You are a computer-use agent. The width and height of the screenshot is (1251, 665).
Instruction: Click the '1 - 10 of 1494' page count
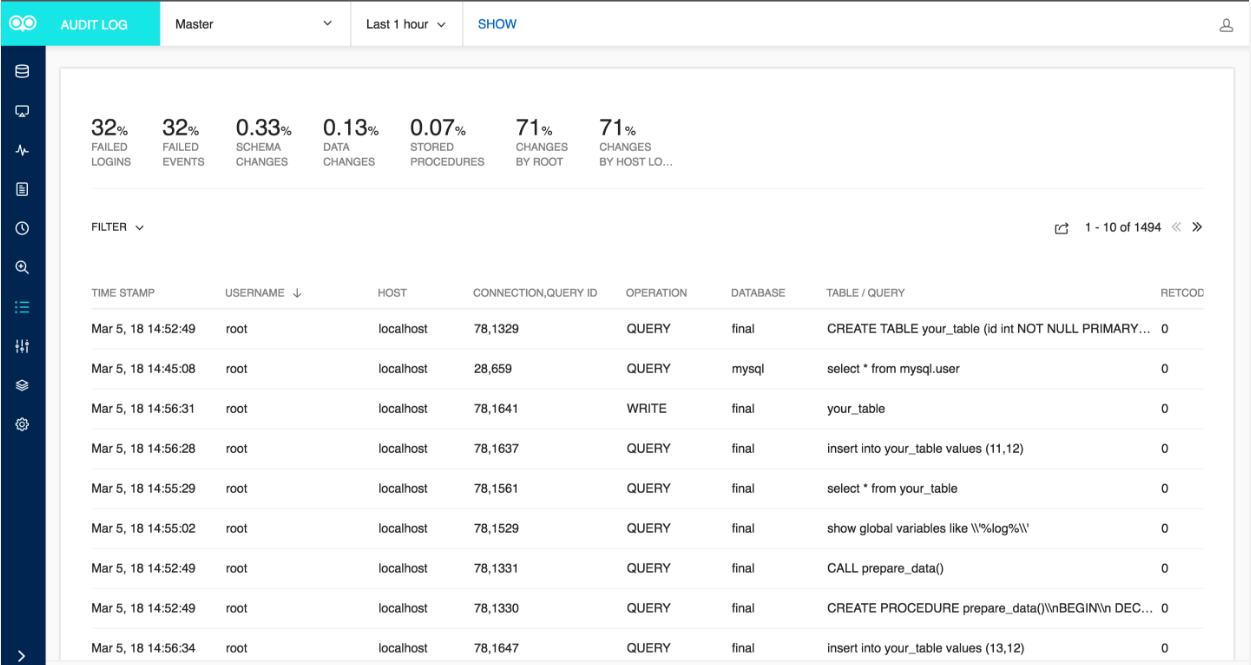[1123, 228]
